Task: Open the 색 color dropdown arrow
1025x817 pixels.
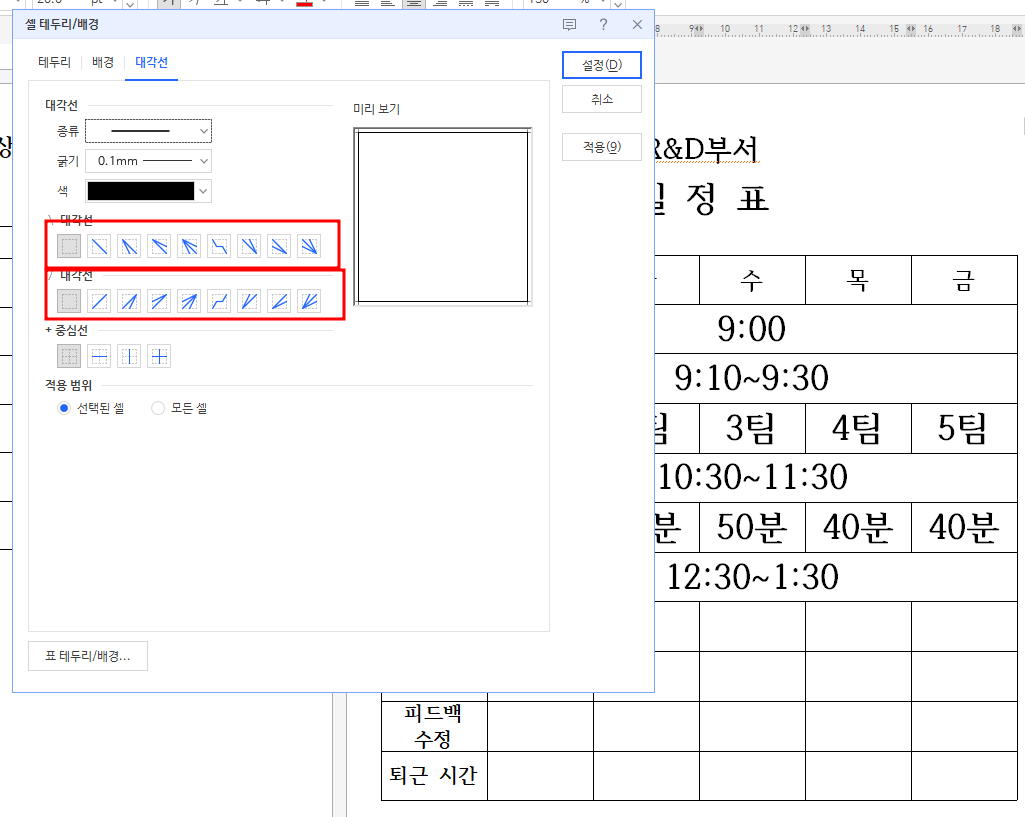Action: [x=204, y=191]
